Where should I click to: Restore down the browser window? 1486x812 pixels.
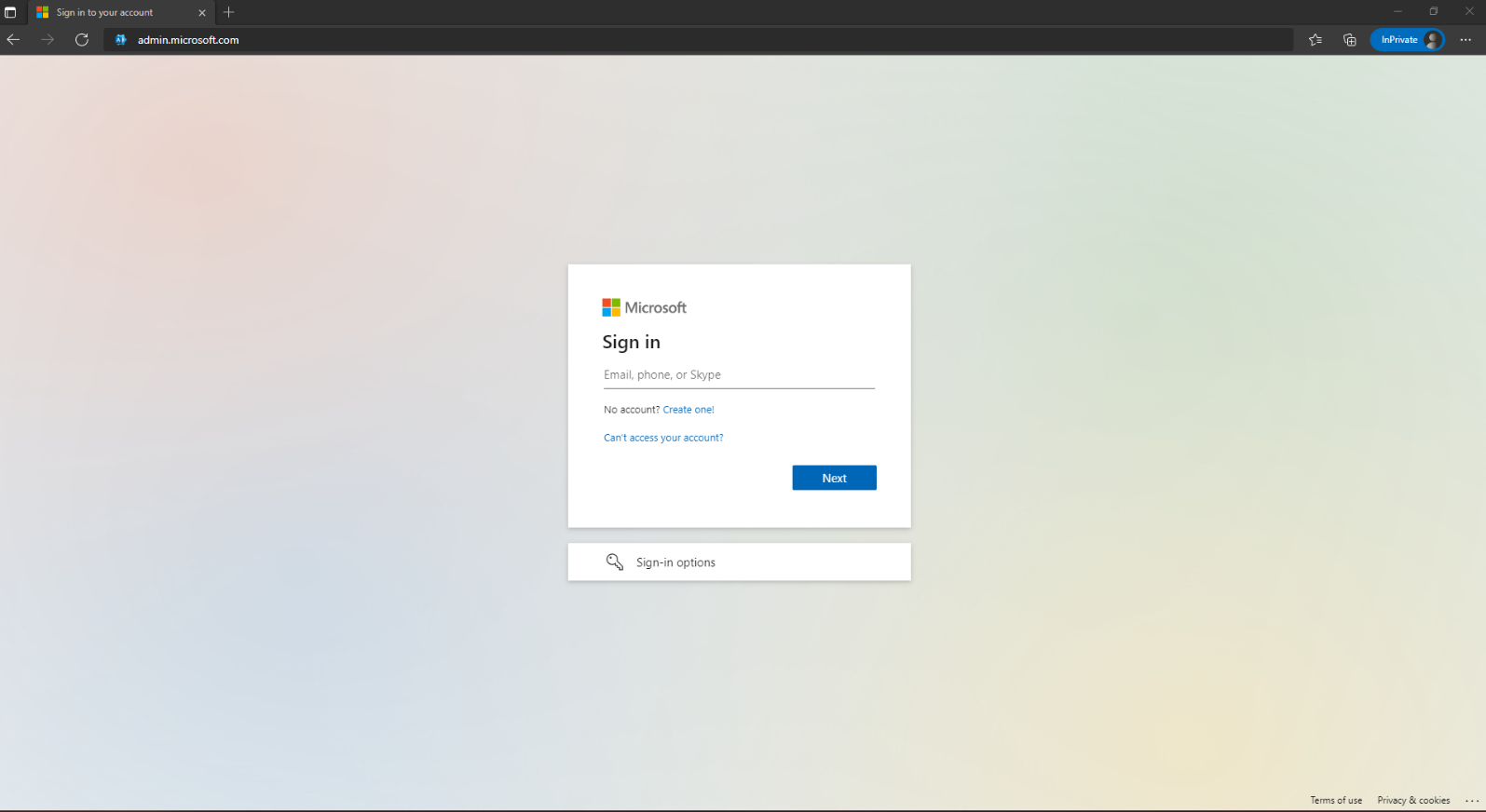click(x=1433, y=11)
